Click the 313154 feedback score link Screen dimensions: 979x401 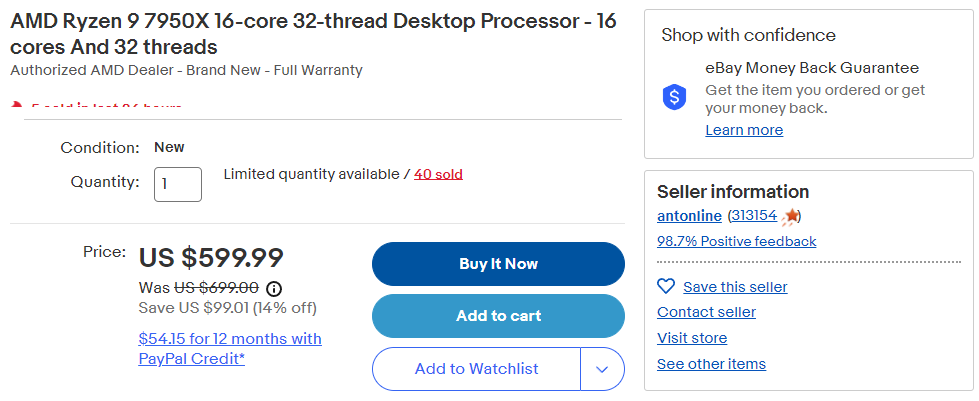[x=754, y=216]
